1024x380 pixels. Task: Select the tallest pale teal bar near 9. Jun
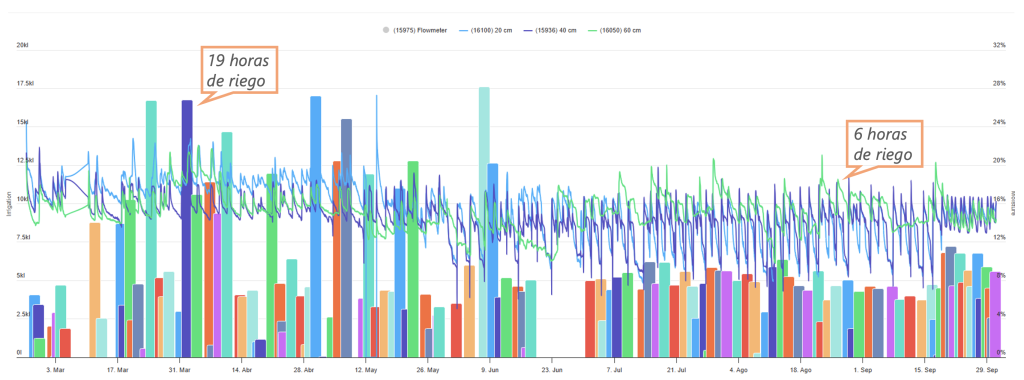tap(484, 222)
